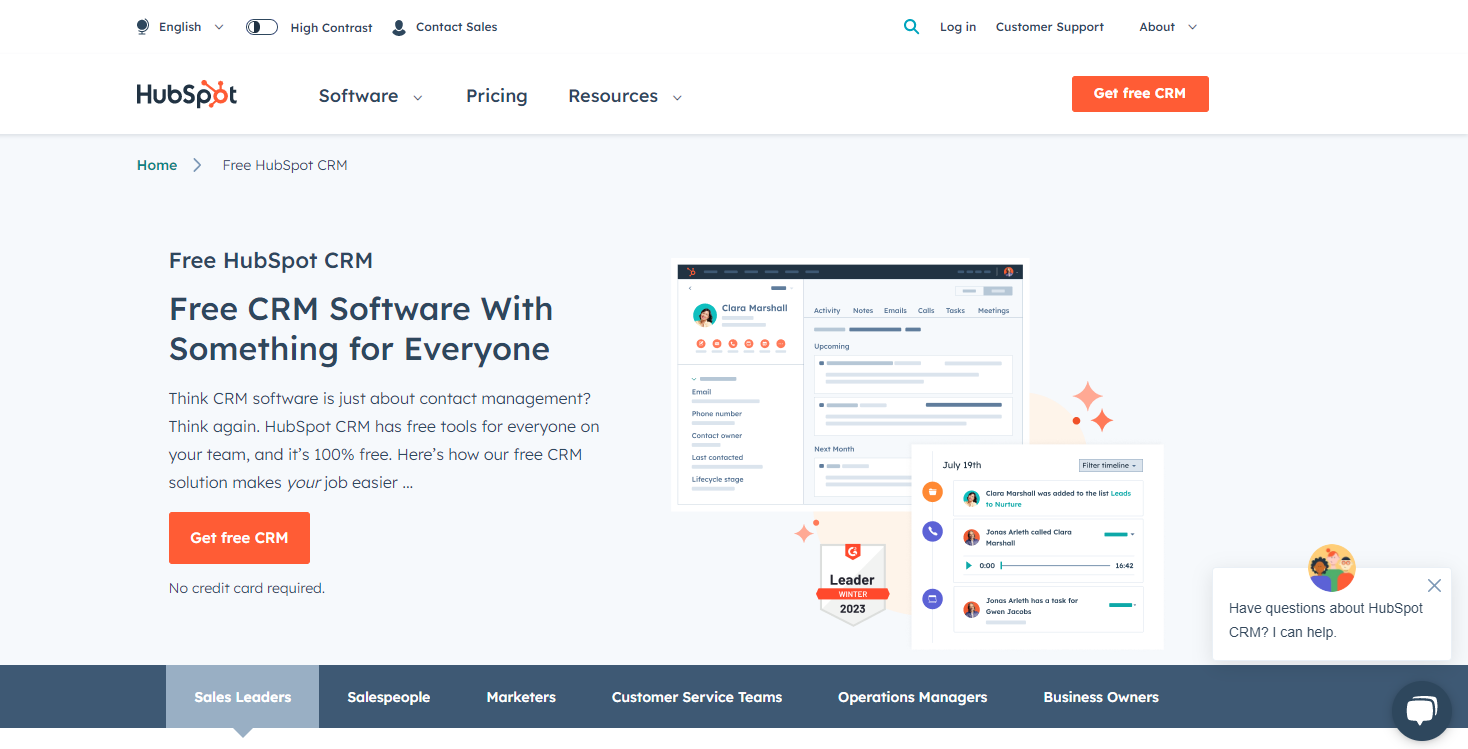Click the 'Have questions about HubSpot CRM?' message

point(1326,620)
